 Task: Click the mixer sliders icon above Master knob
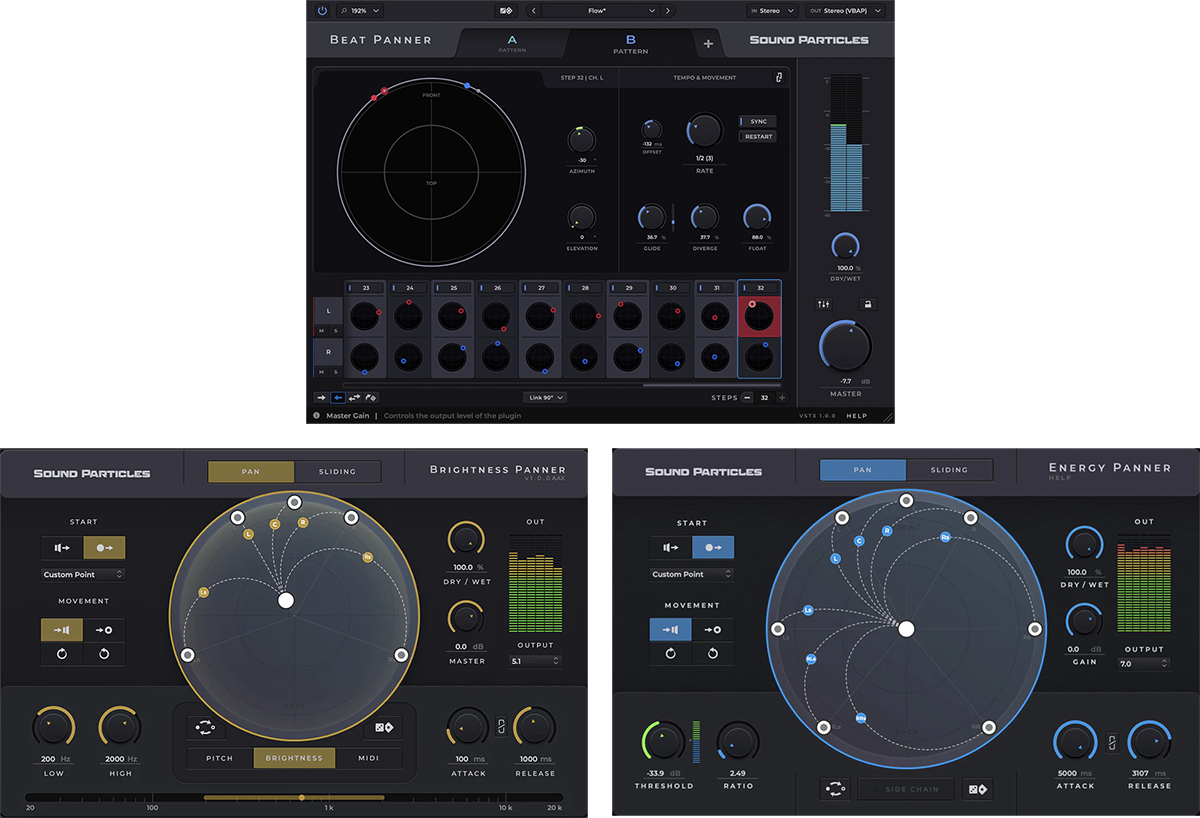[823, 304]
